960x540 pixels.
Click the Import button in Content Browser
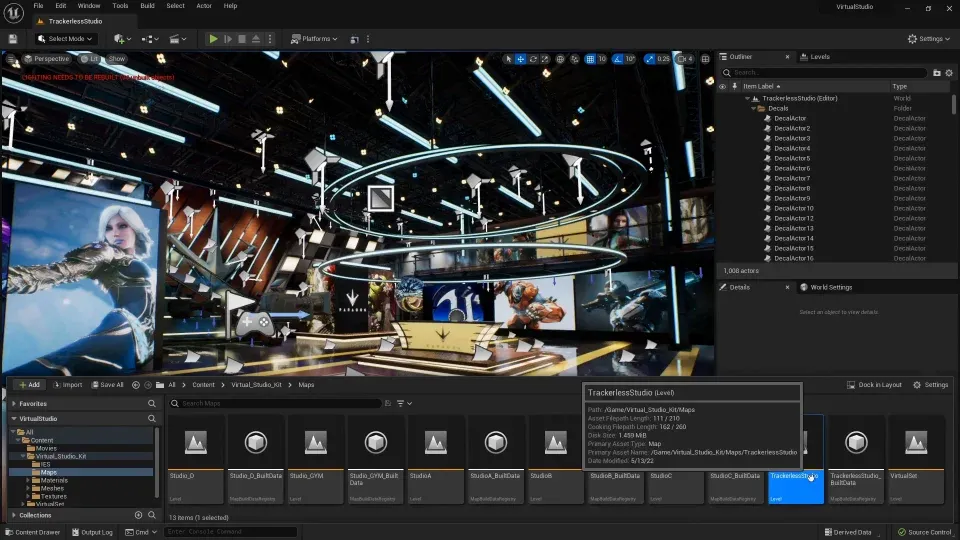click(68, 385)
